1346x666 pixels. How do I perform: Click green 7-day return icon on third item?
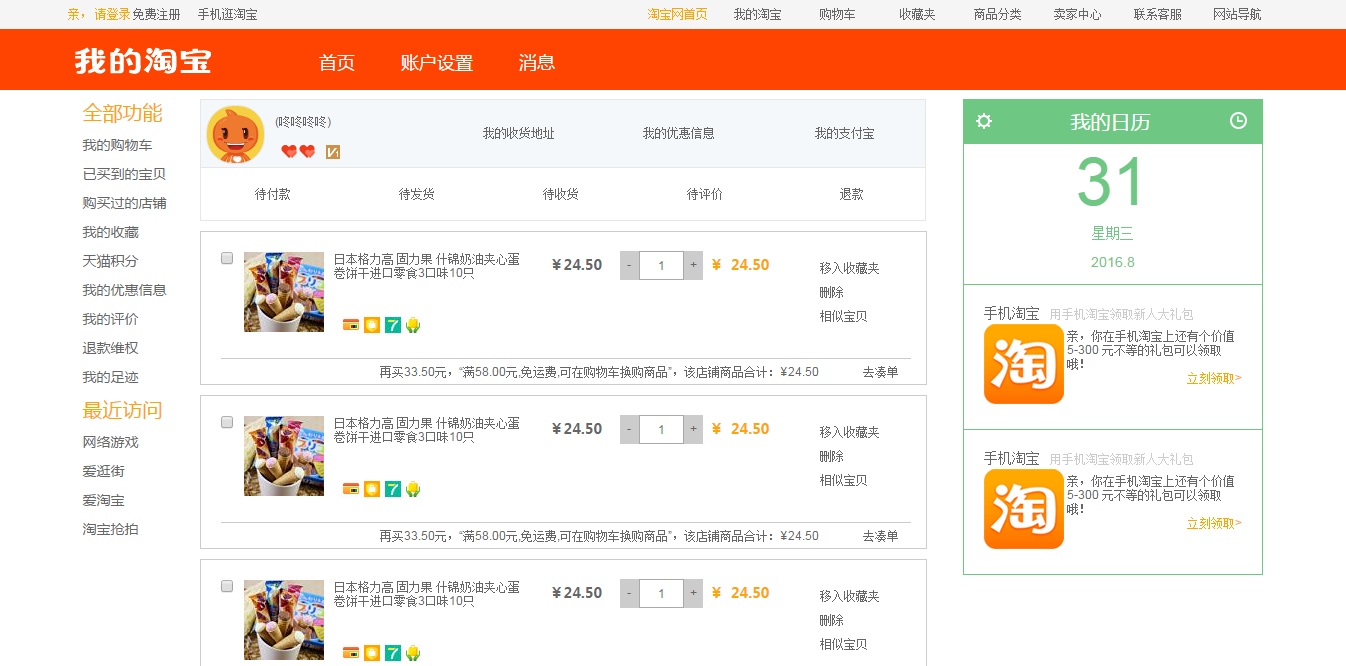click(x=393, y=653)
